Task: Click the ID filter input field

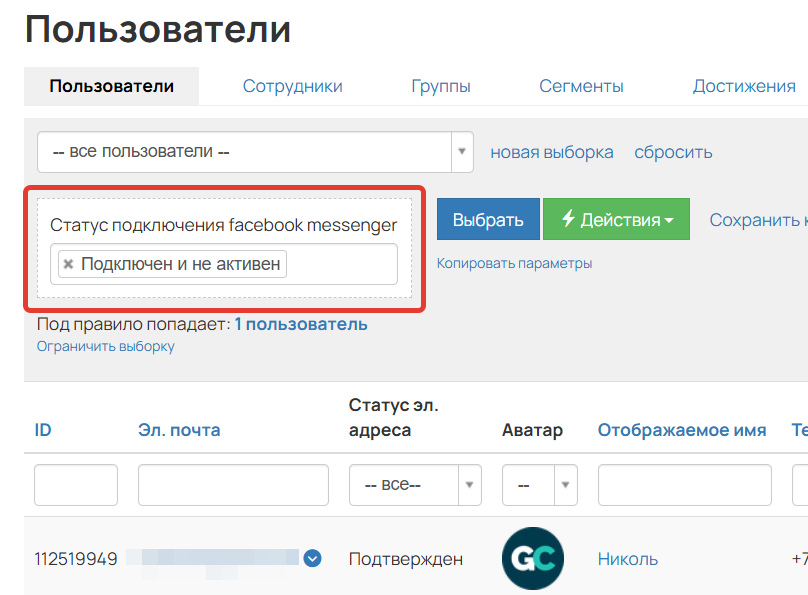Action: (x=76, y=485)
